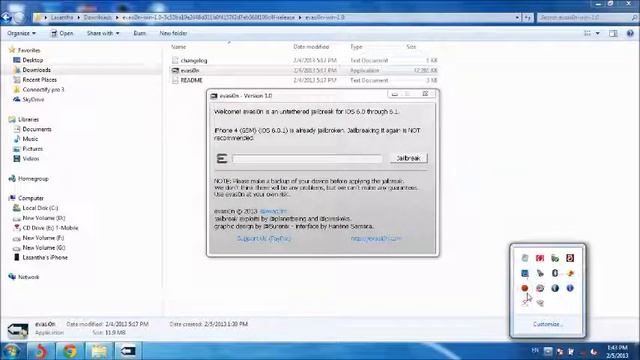The height and width of the screenshot is (360, 640).
Task: Refresh the folder using address bar refresh icon
Action: [x=528, y=18]
